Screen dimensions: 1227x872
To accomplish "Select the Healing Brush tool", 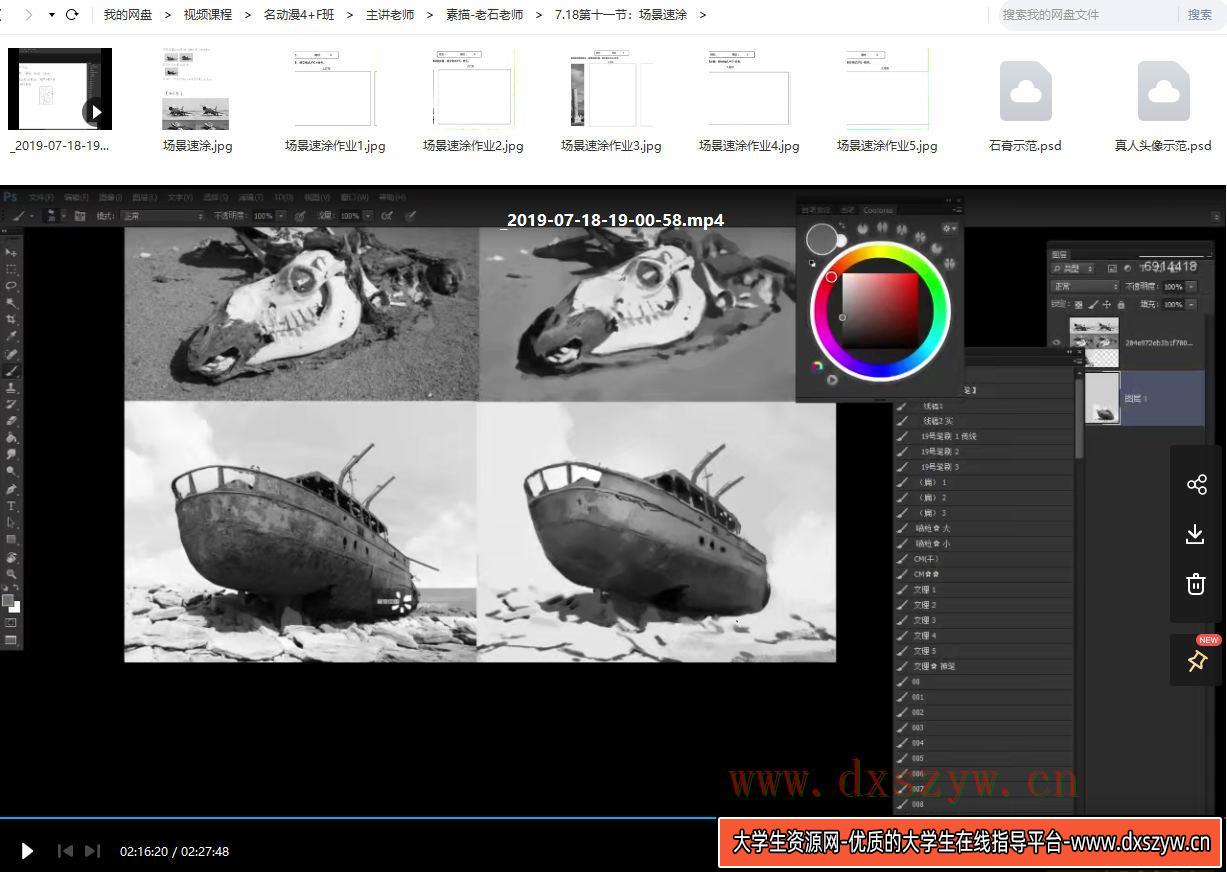I will [x=11, y=354].
